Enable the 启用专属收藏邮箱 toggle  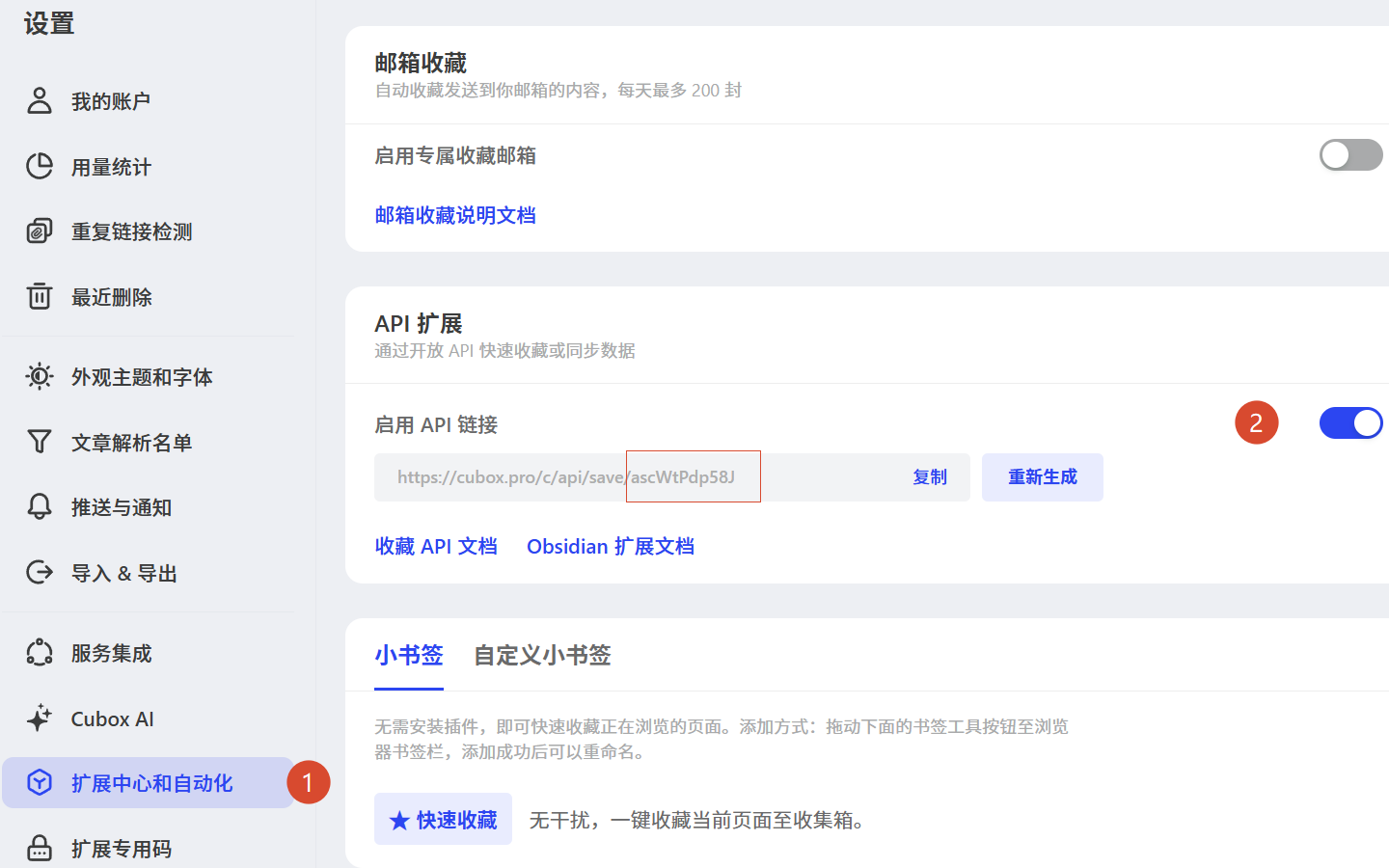(x=1350, y=154)
